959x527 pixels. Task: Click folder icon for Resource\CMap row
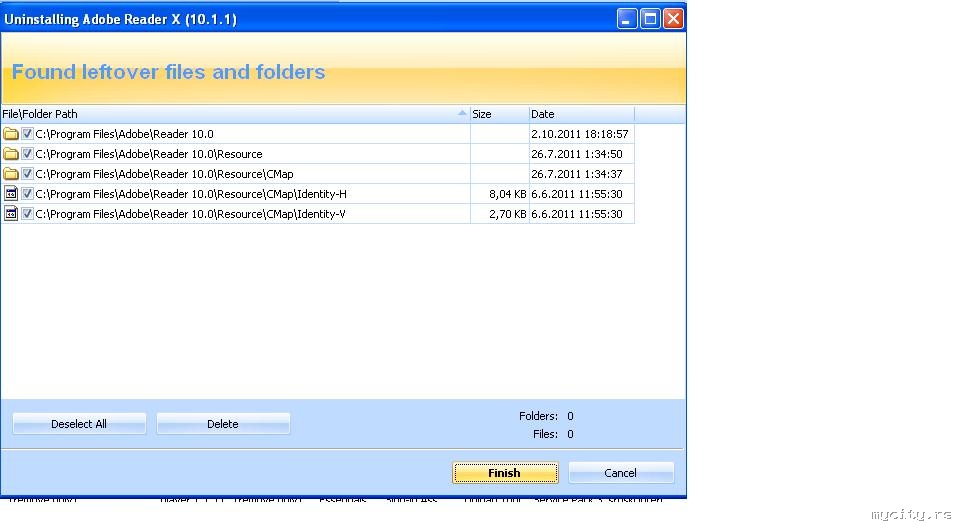(x=10, y=174)
